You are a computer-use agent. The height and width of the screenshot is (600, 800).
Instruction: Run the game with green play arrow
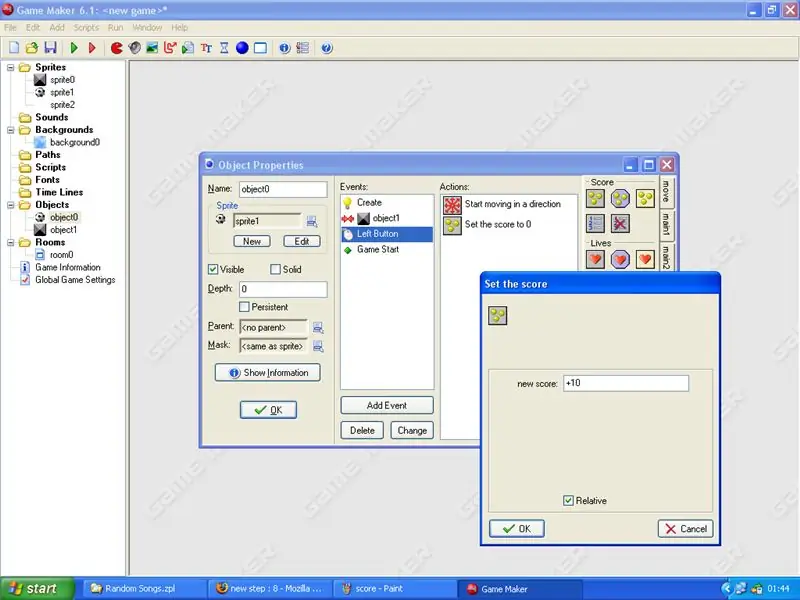pos(74,48)
